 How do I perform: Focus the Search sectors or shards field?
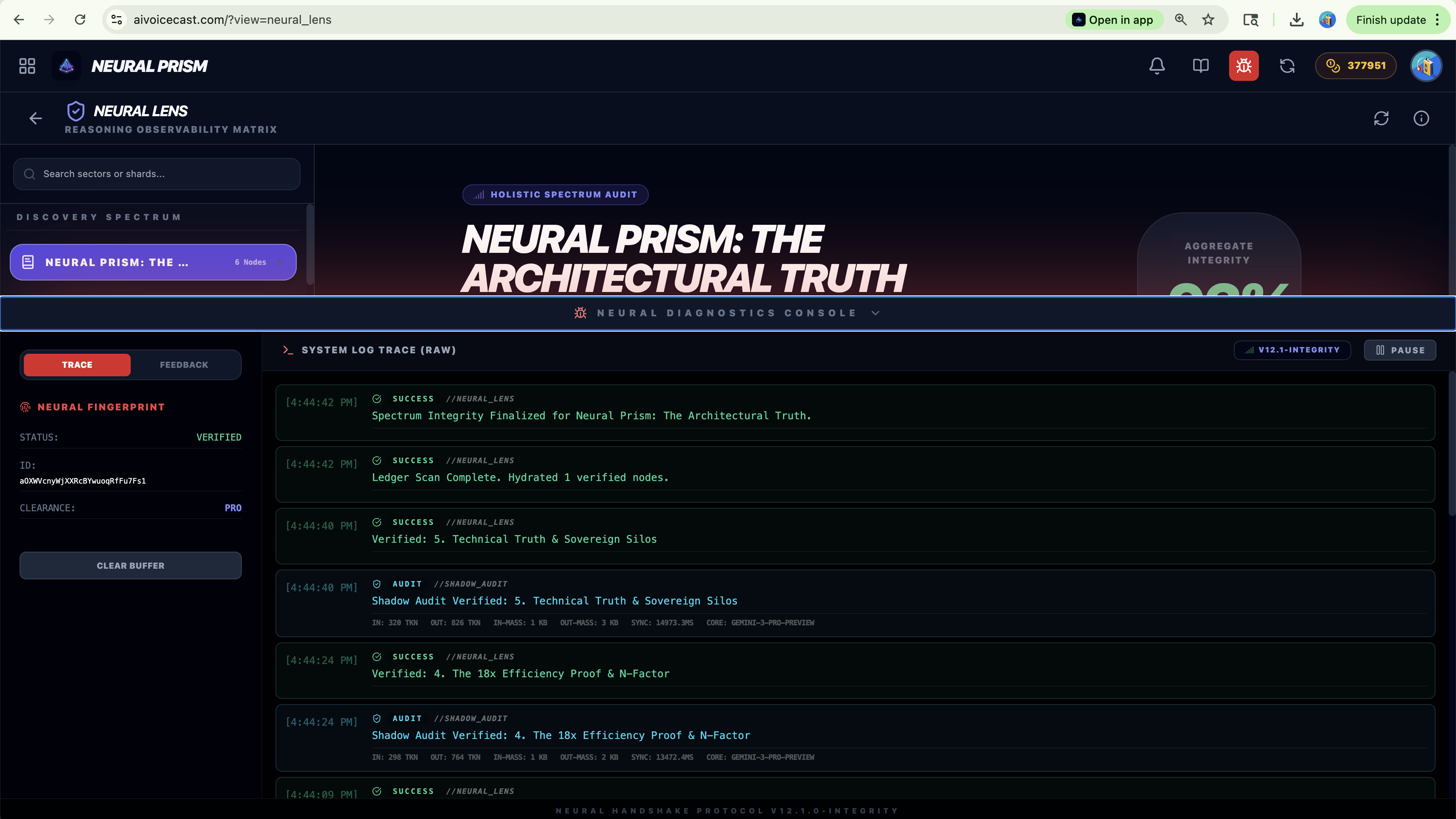point(157,174)
